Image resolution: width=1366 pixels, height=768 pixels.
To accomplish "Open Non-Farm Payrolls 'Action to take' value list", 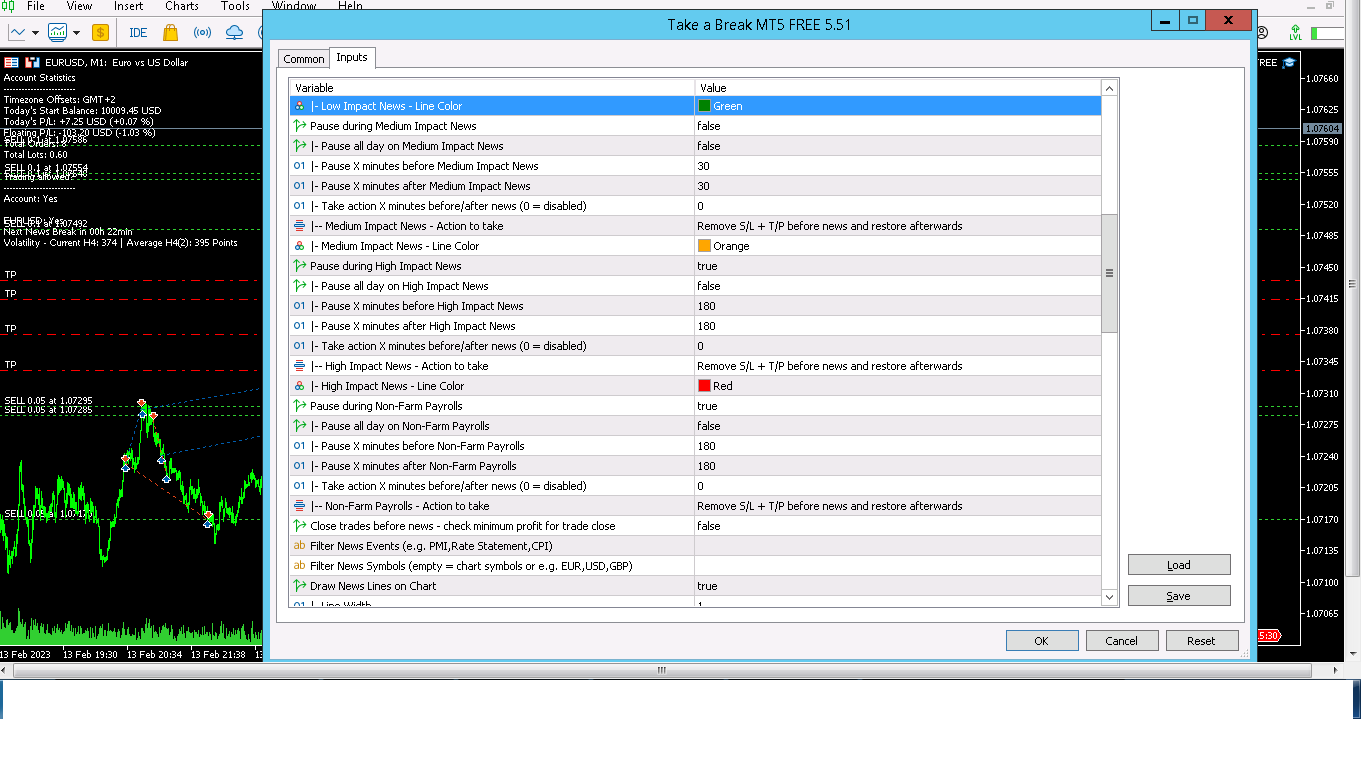I will (898, 506).
